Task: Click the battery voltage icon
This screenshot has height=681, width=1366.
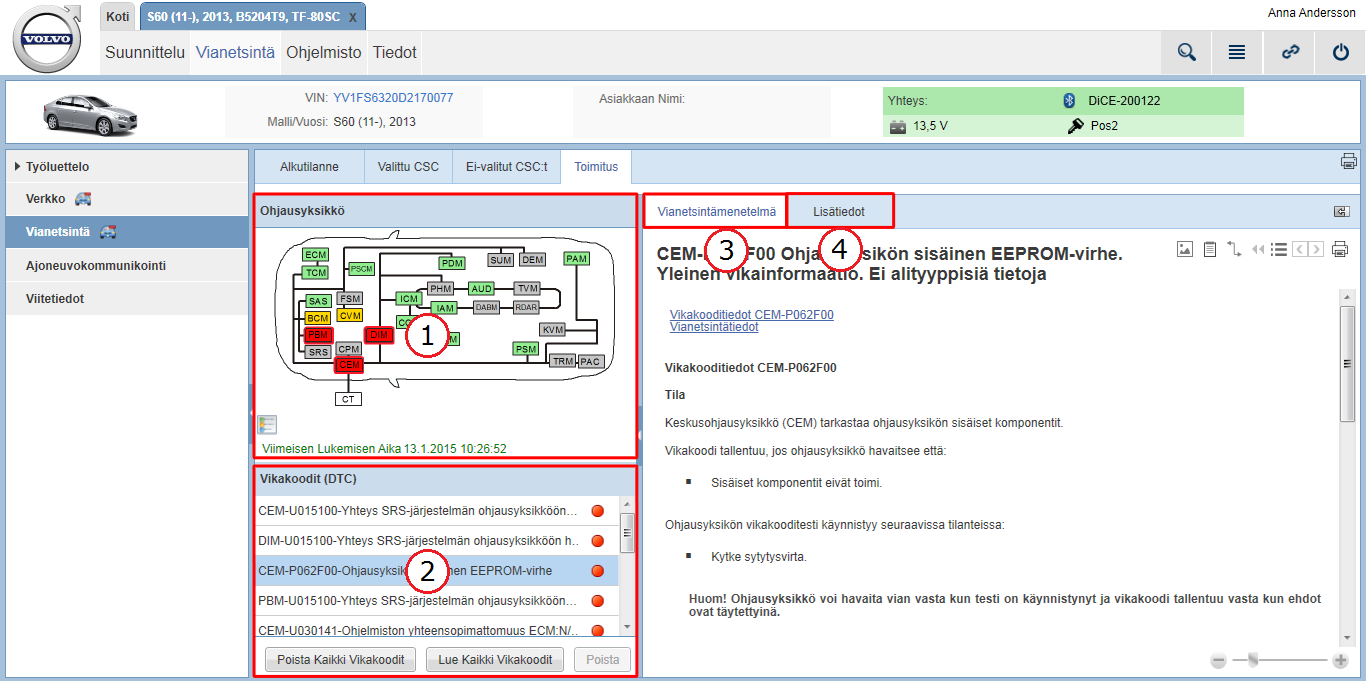Action: tap(898, 127)
